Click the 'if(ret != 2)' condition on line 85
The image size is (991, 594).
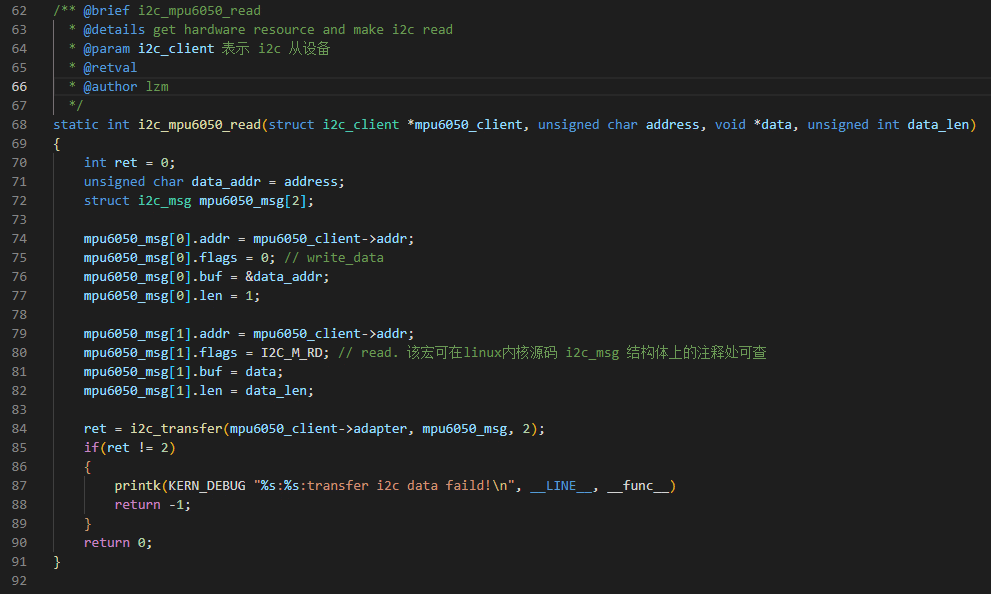pyautogui.click(x=130, y=447)
